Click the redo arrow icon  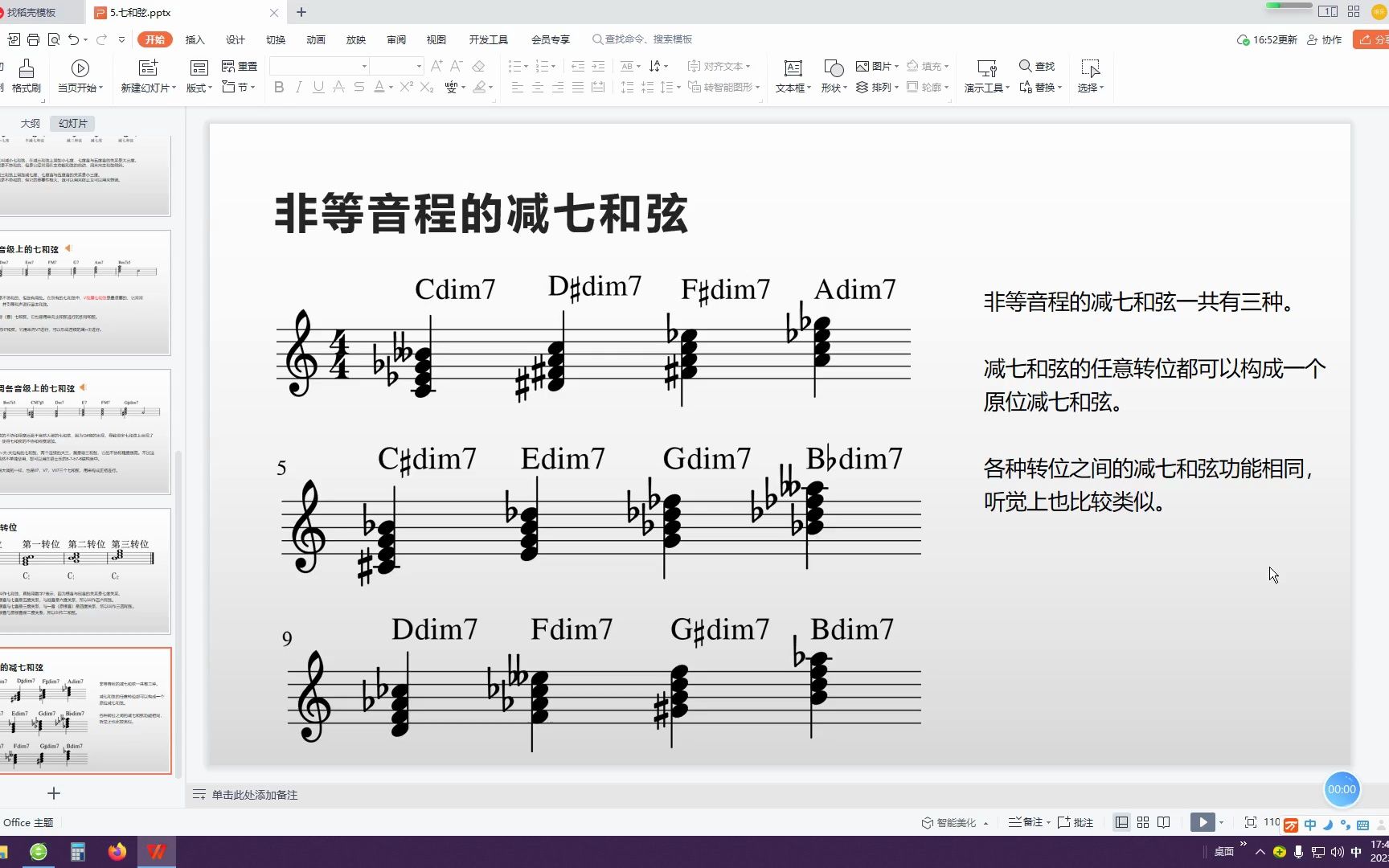pos(101,39)
